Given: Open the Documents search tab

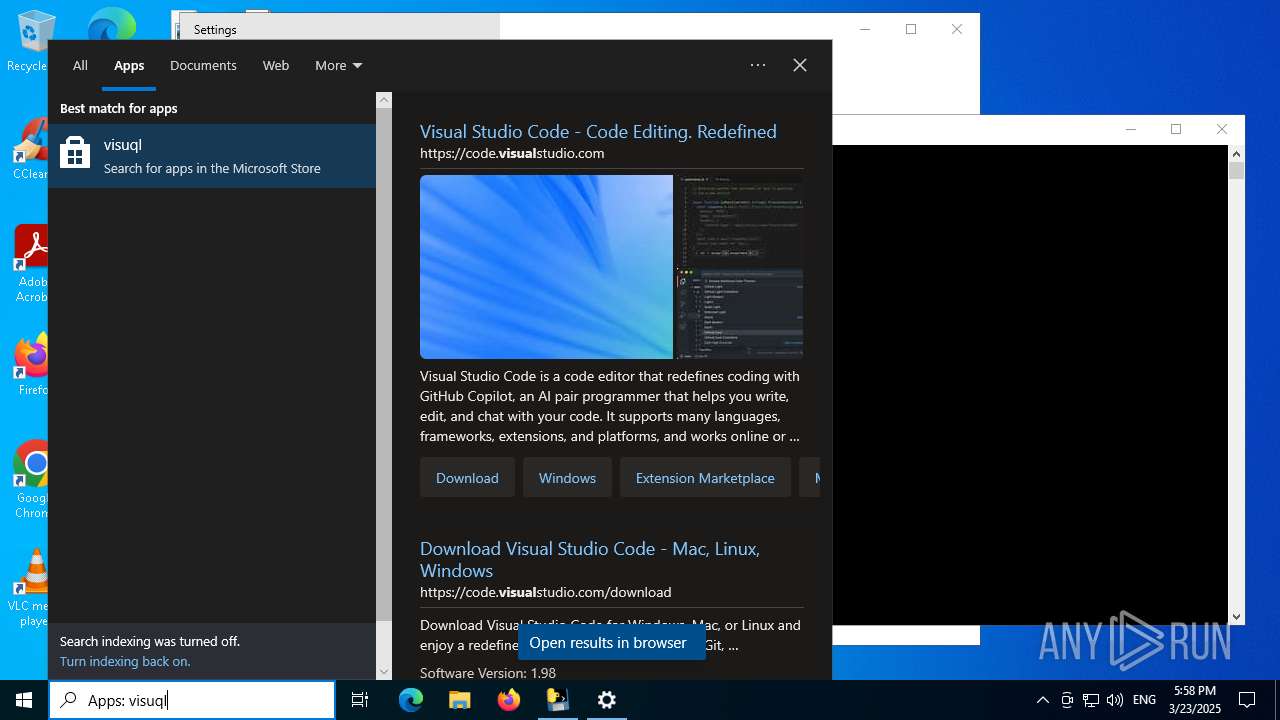Looking at the screenshot, I should pyautogui.click(x=203, y=65).
